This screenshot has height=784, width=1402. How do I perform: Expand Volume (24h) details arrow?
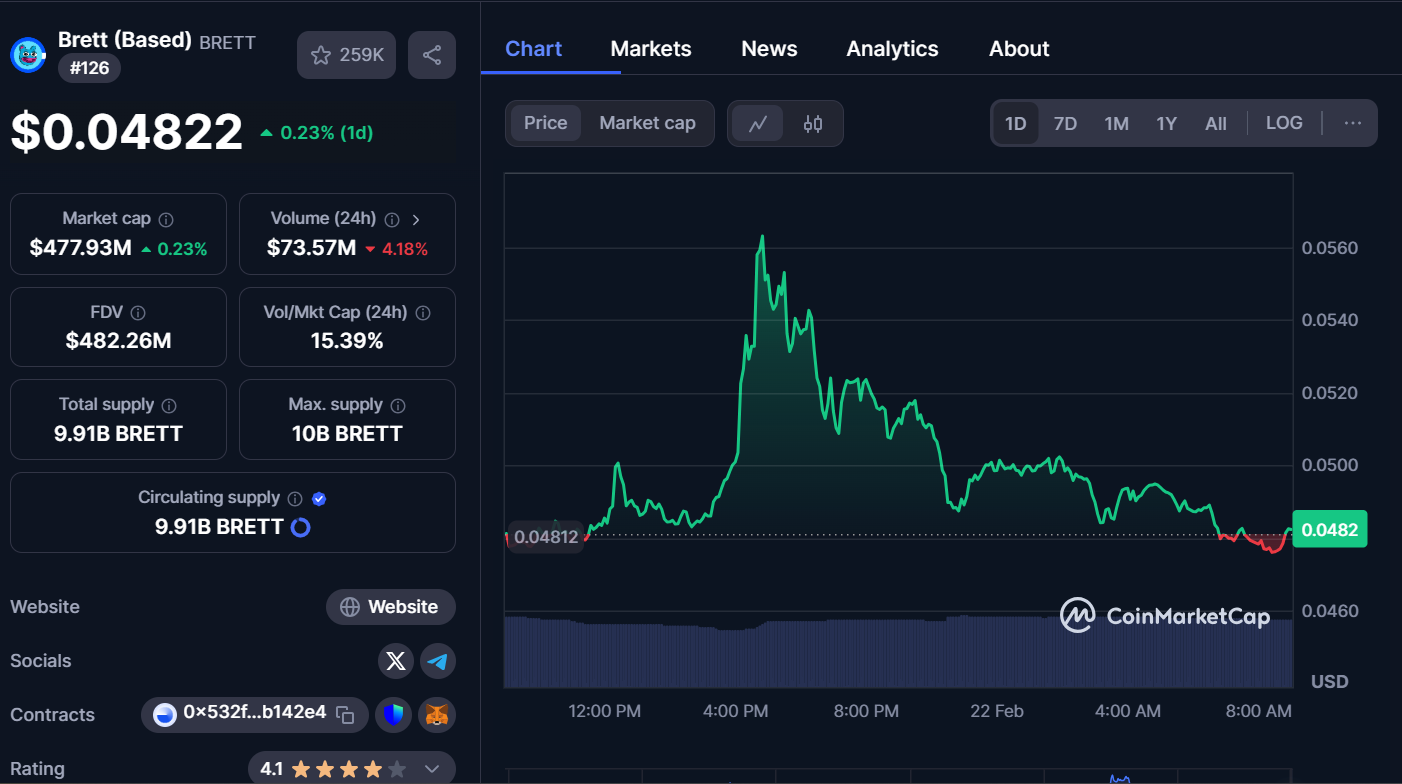coord(416,219)
